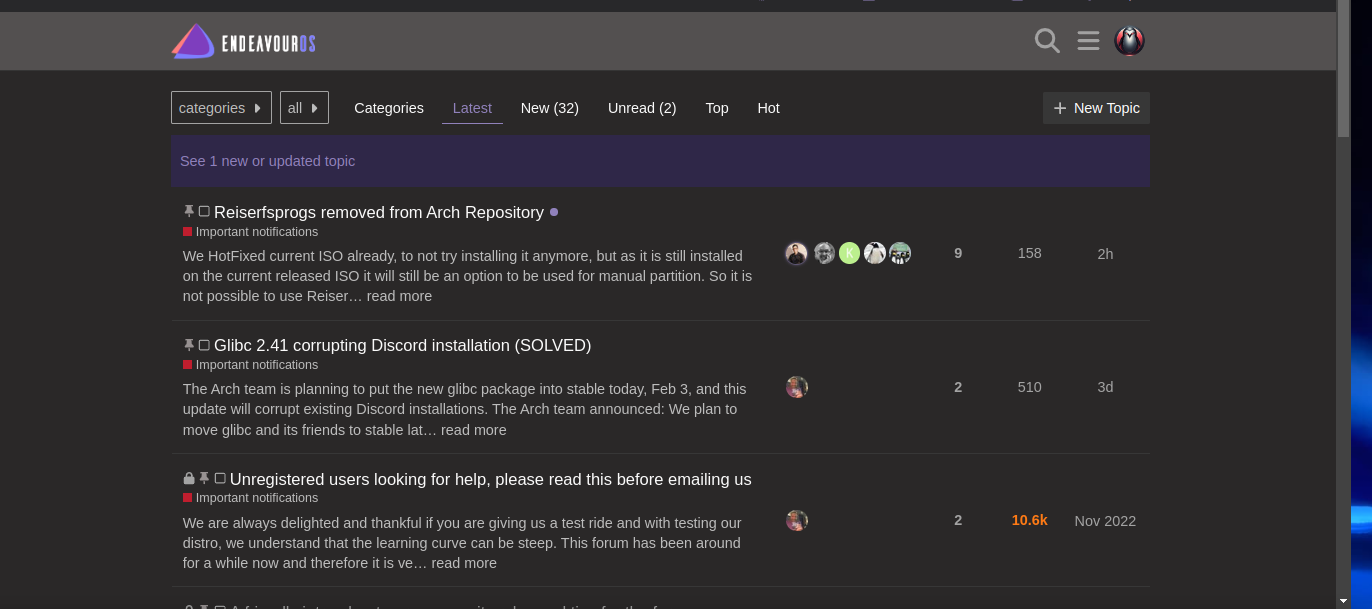1372x609 pixels.
Task: Tick bulk-select checkbox for Glibc 2.41 topic
Action: [204, 345]
